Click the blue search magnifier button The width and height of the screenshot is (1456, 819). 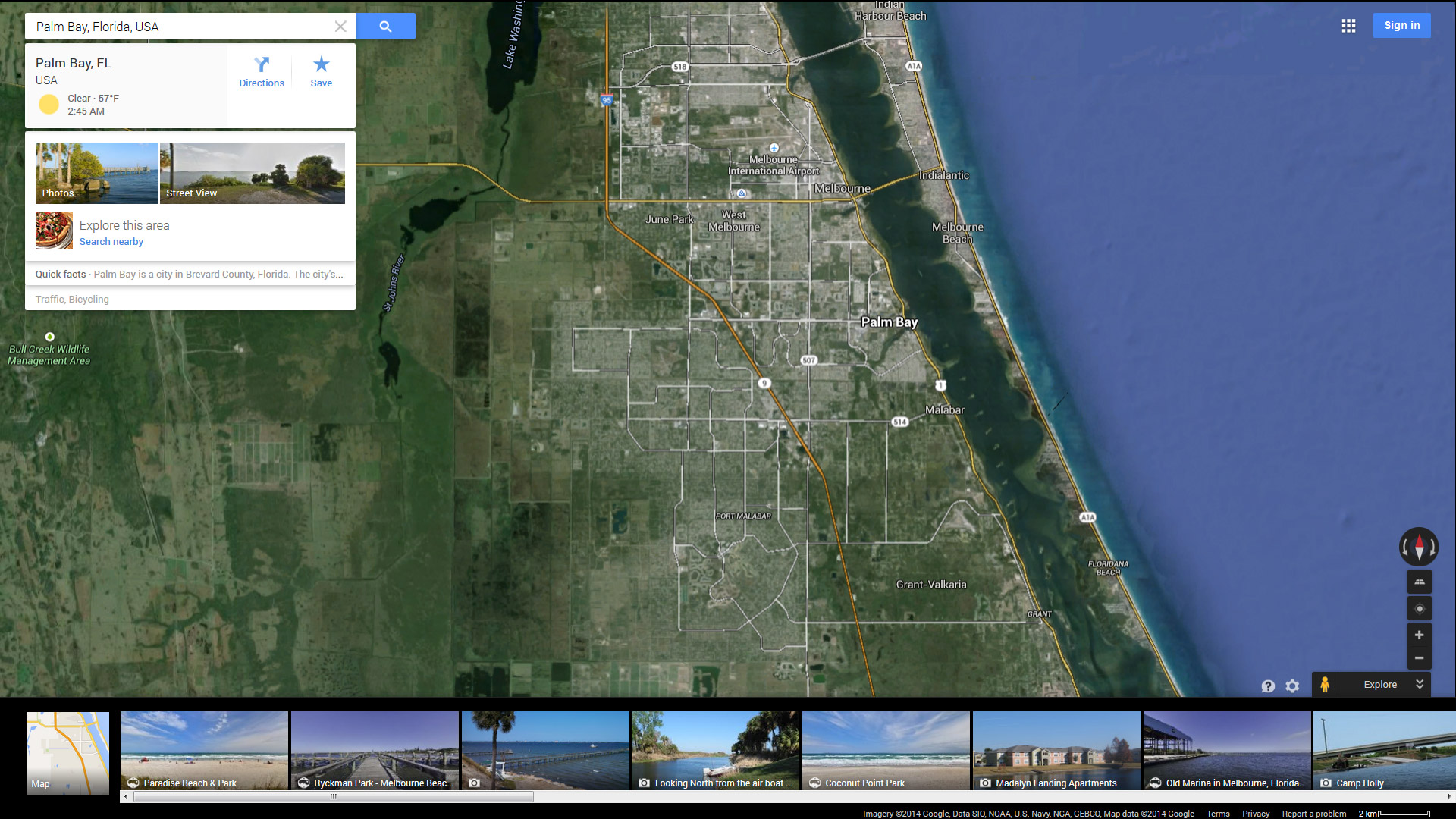385,27
